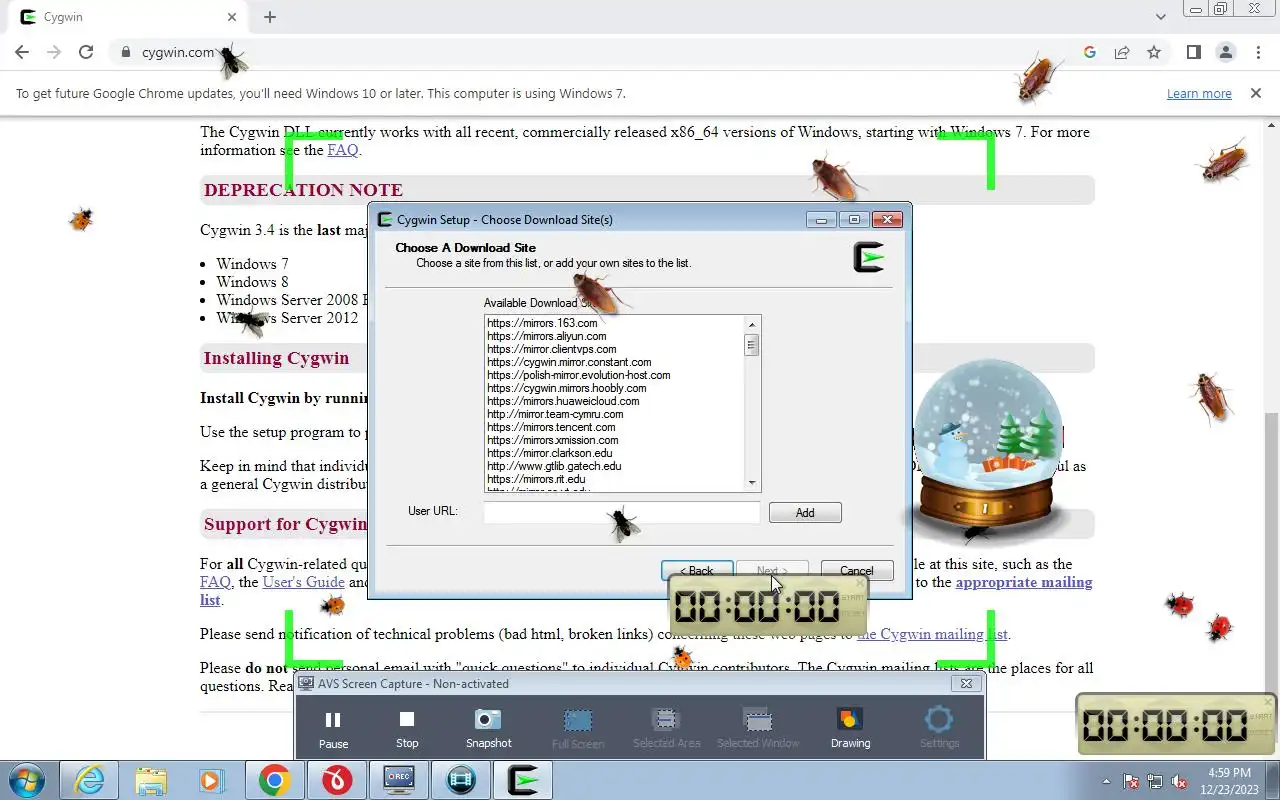Go forward in Chrome browser history
The height and width of the screenshot is (800, 1280).
54,52
